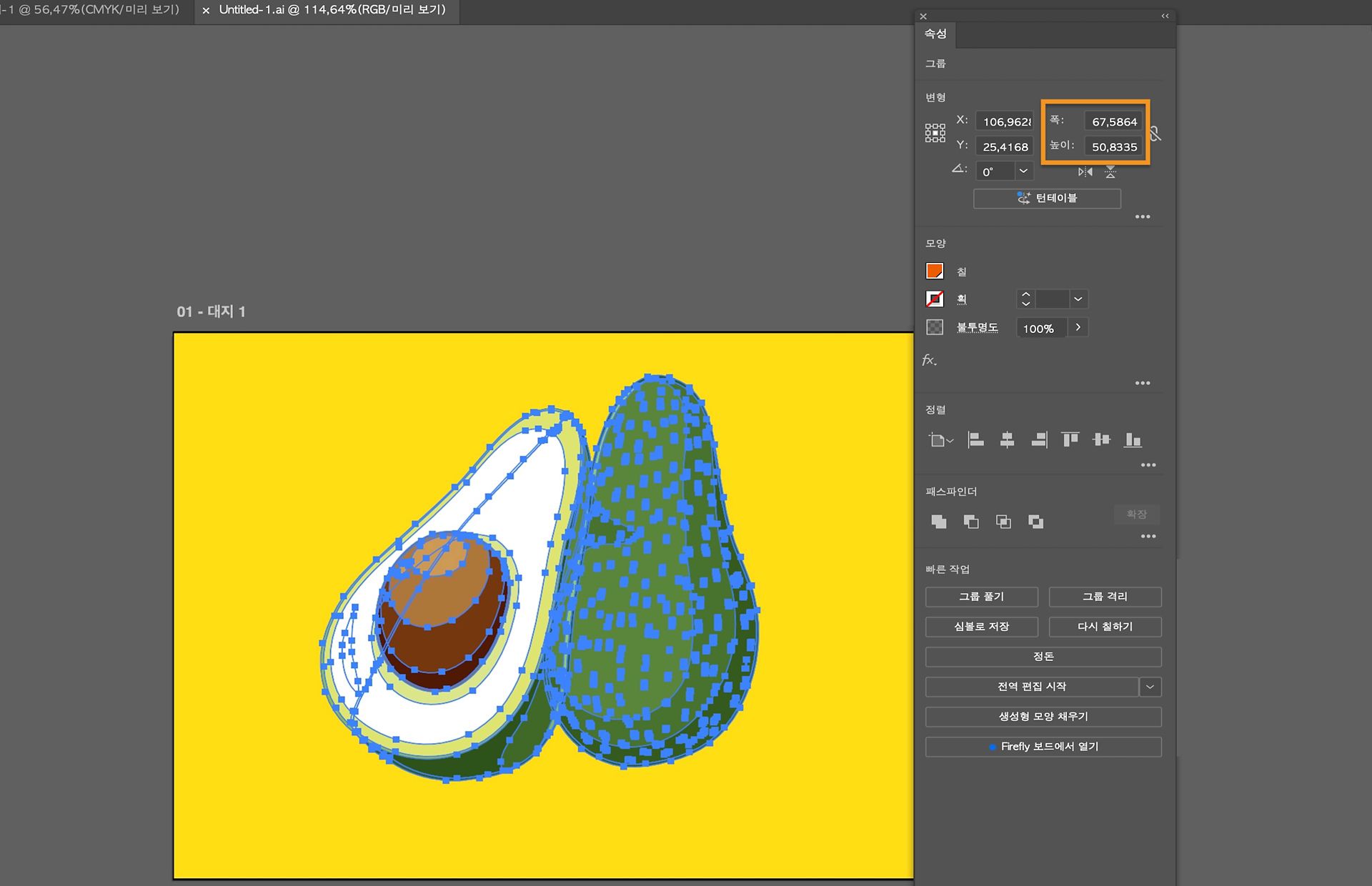
Task: Open more options in 변형 section
Action: [1143, 216]
